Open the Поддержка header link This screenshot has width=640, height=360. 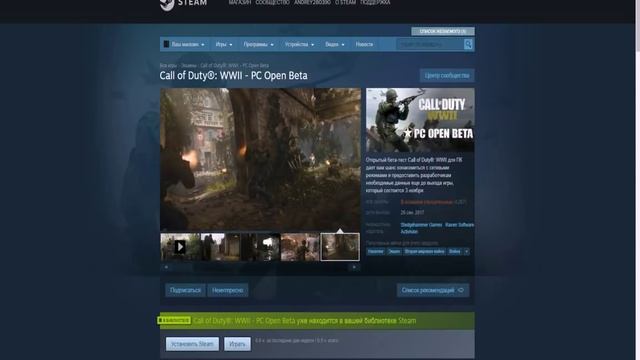point(375,2)
